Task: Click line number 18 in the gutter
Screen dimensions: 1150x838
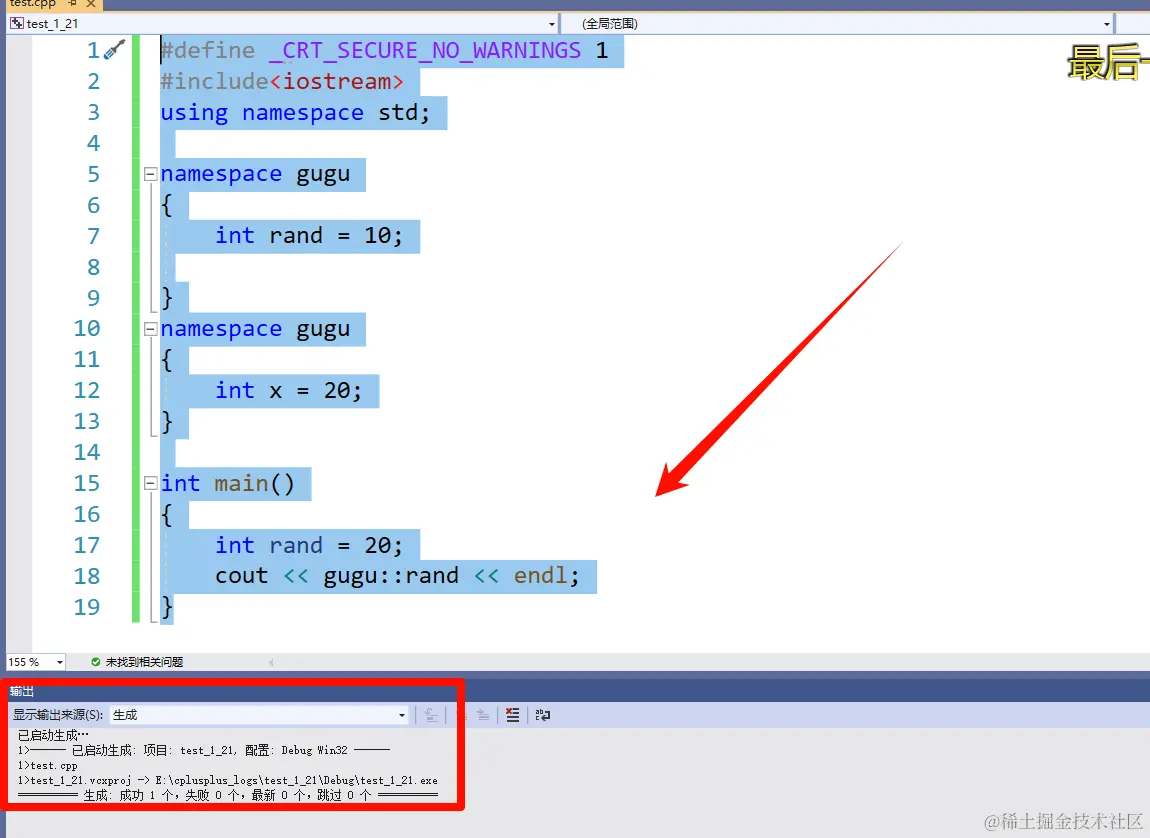Action: [87, 576]
